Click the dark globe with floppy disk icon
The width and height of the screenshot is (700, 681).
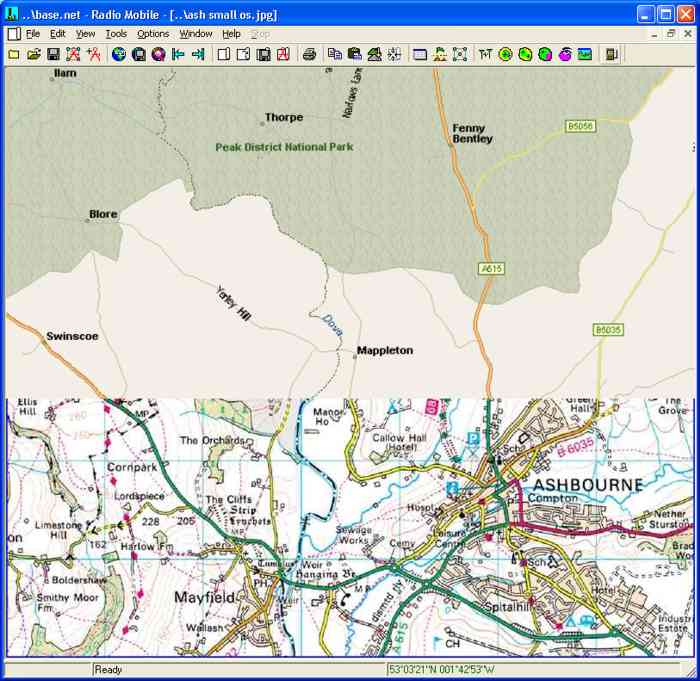pyautogui.click(x=139, y=54)
